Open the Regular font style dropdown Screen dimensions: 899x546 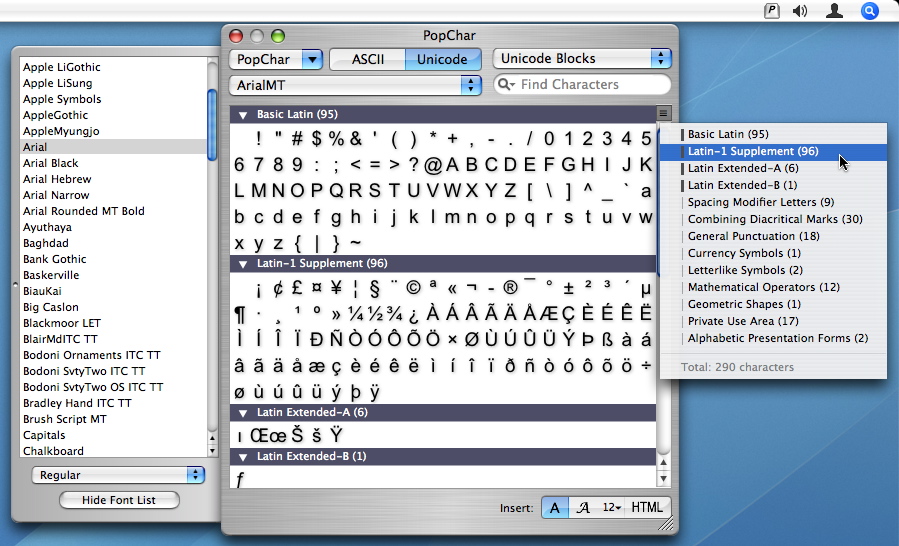(118, 475)
